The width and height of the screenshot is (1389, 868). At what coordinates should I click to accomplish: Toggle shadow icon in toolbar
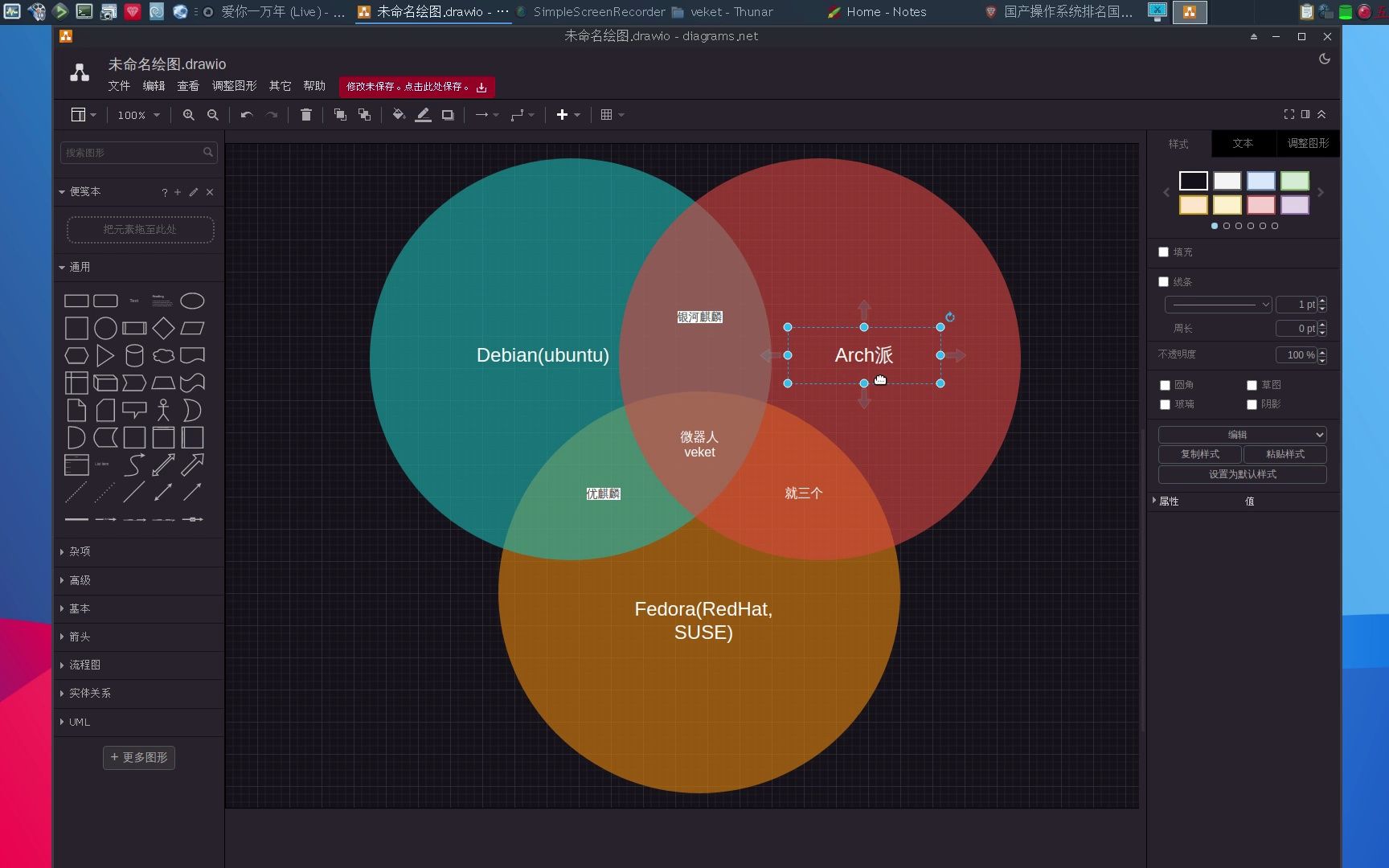tap(448, 115)
